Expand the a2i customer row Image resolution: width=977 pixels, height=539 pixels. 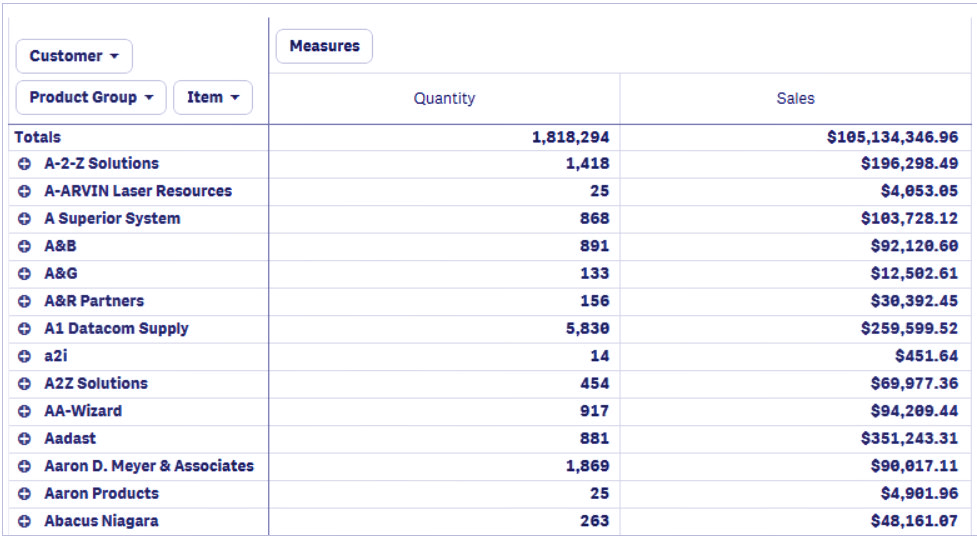pyautogui.click(x=24, y=356)
